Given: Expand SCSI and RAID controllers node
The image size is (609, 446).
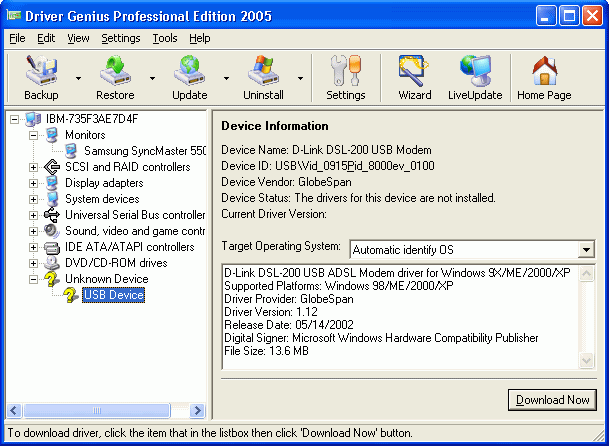Looking at the screenshot, I should coord(33,167).
